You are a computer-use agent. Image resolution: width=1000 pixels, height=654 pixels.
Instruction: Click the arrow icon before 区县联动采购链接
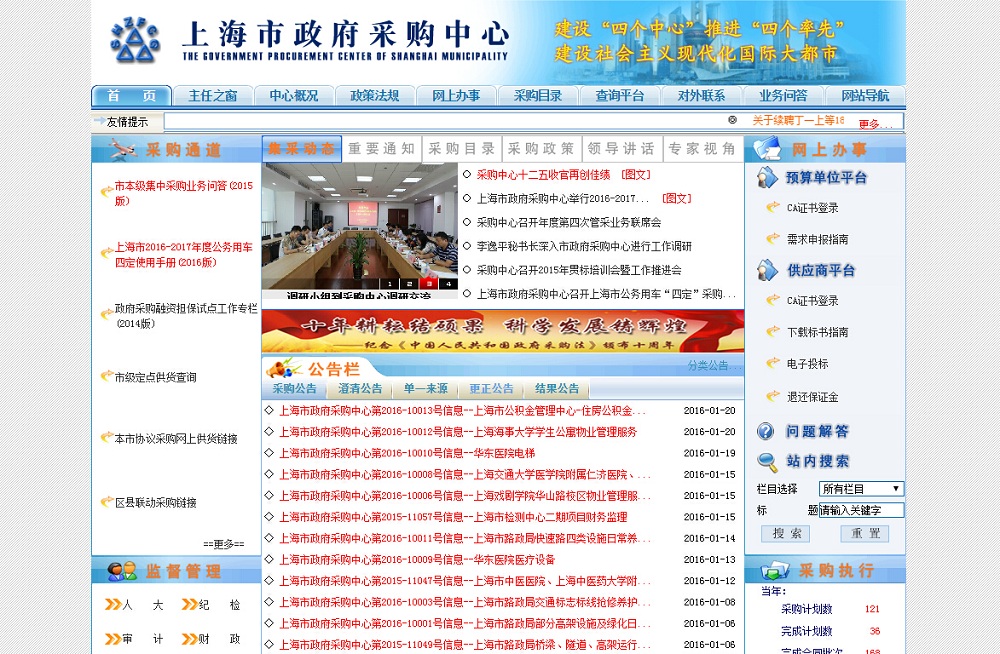point(107,502)
